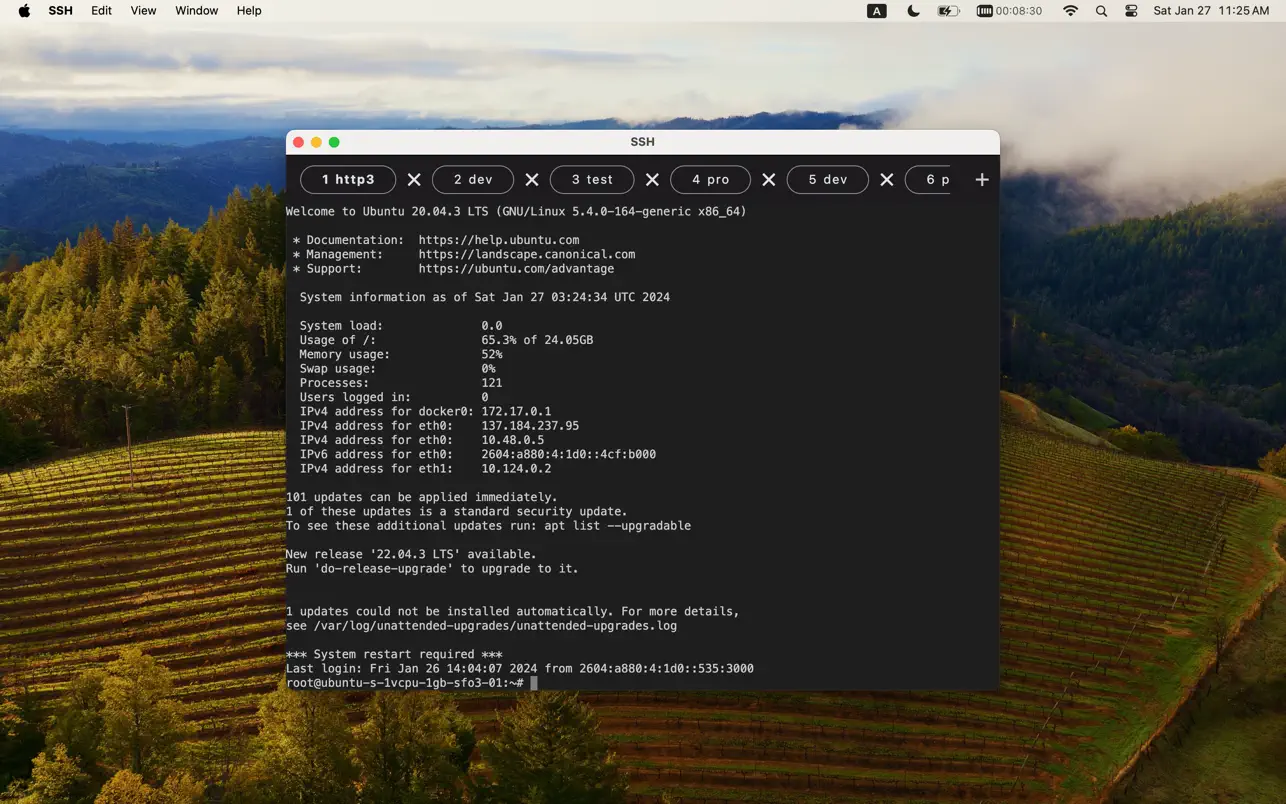Open the SSH application menu
The image size is (1286, 804).
[x=60, y=11]
